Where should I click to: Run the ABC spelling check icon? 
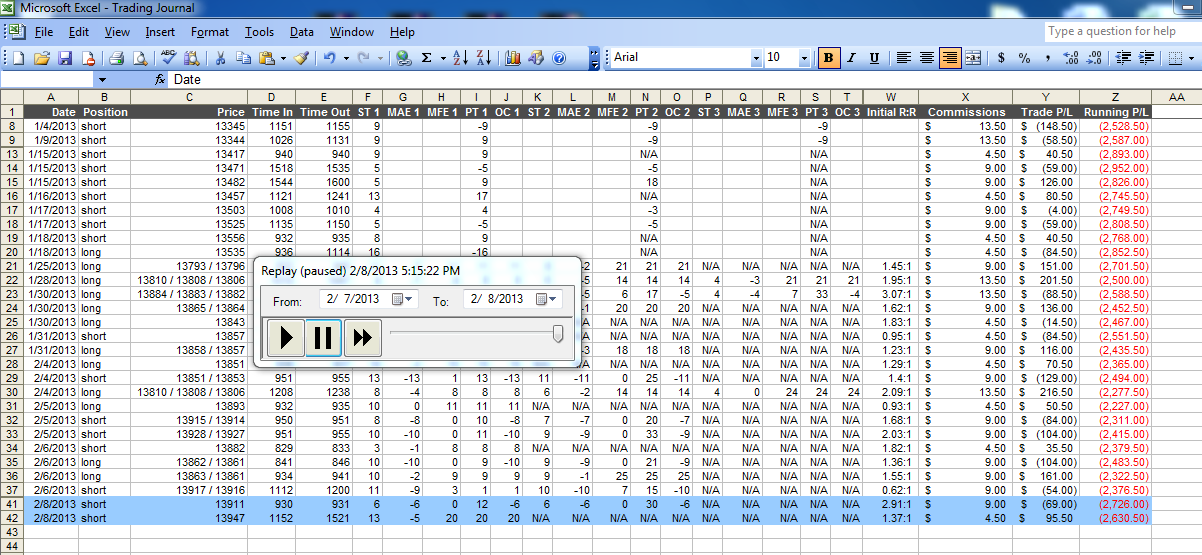coord(168,58)
